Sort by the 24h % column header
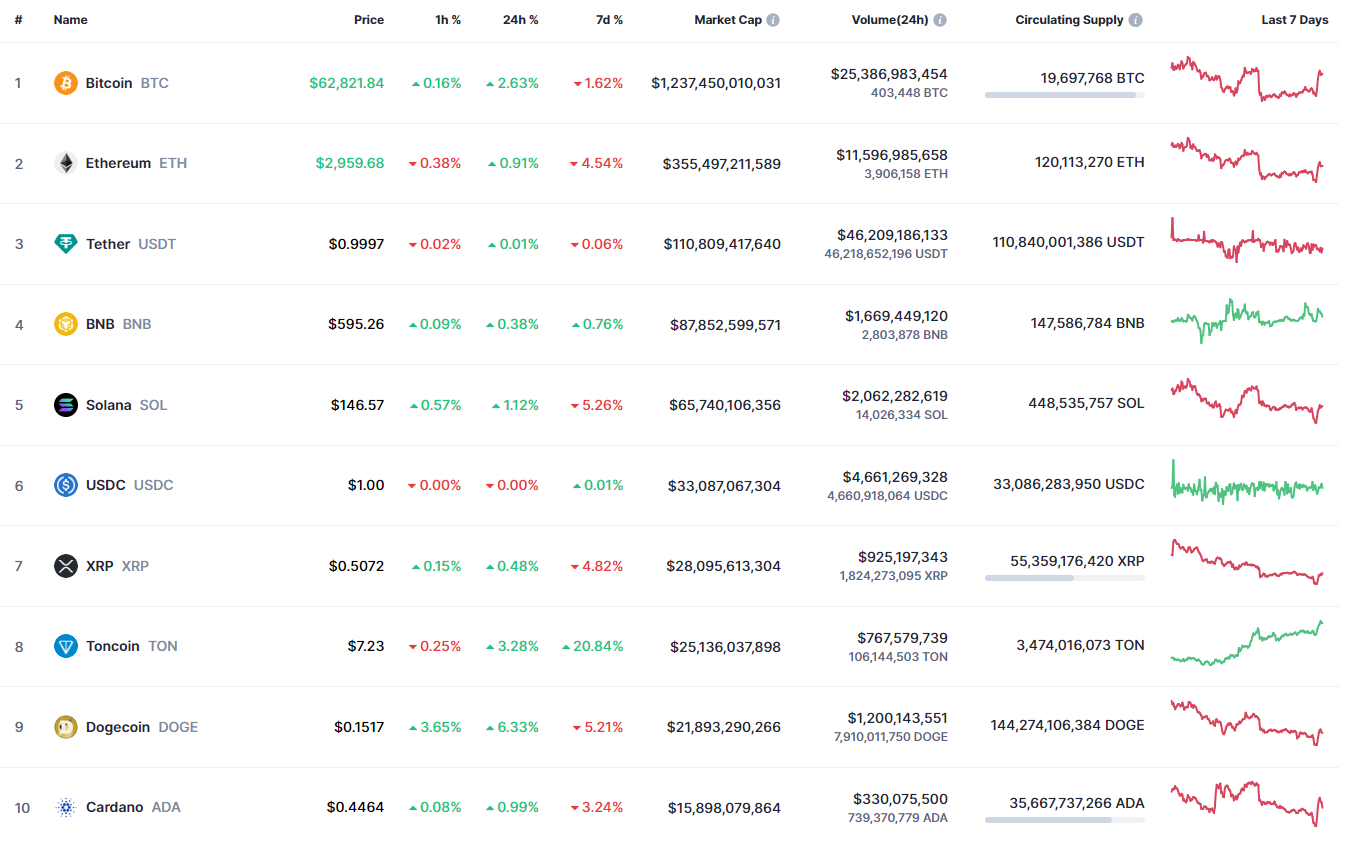1351x844 pixels. [x=520, y=20]
